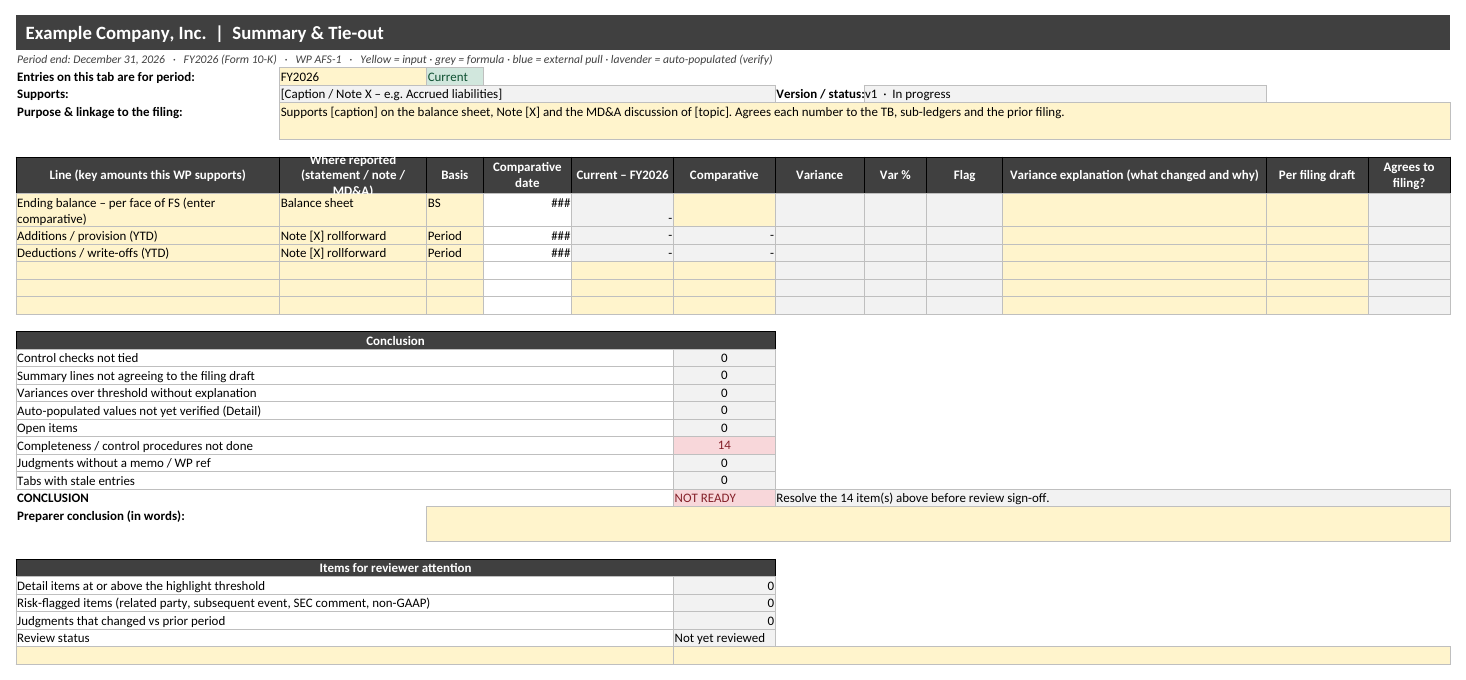1466x680 pixels.
Task: Select the 'Ending balance – per face of FS' cell
Action: 148,210
